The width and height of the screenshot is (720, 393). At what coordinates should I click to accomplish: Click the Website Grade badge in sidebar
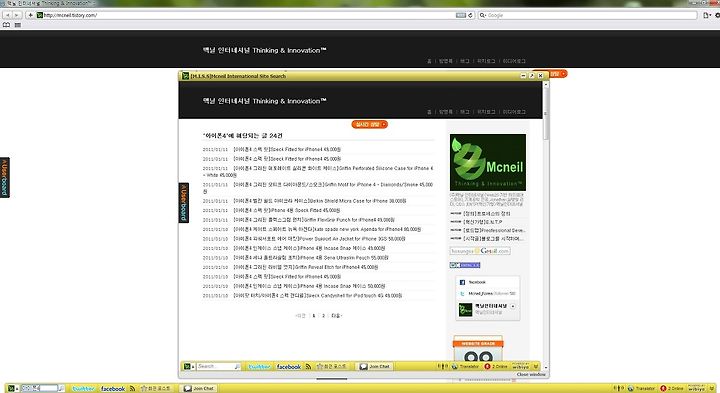click(478, 348)
